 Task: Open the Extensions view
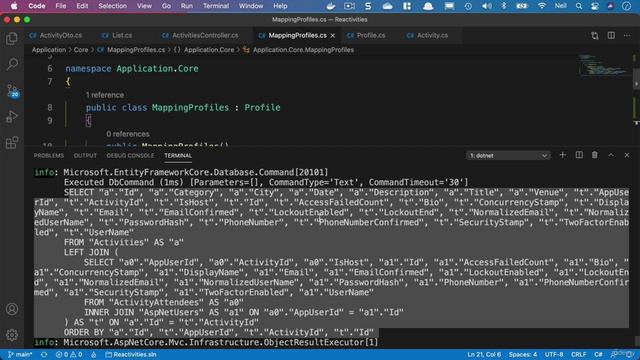pos(12,143)
